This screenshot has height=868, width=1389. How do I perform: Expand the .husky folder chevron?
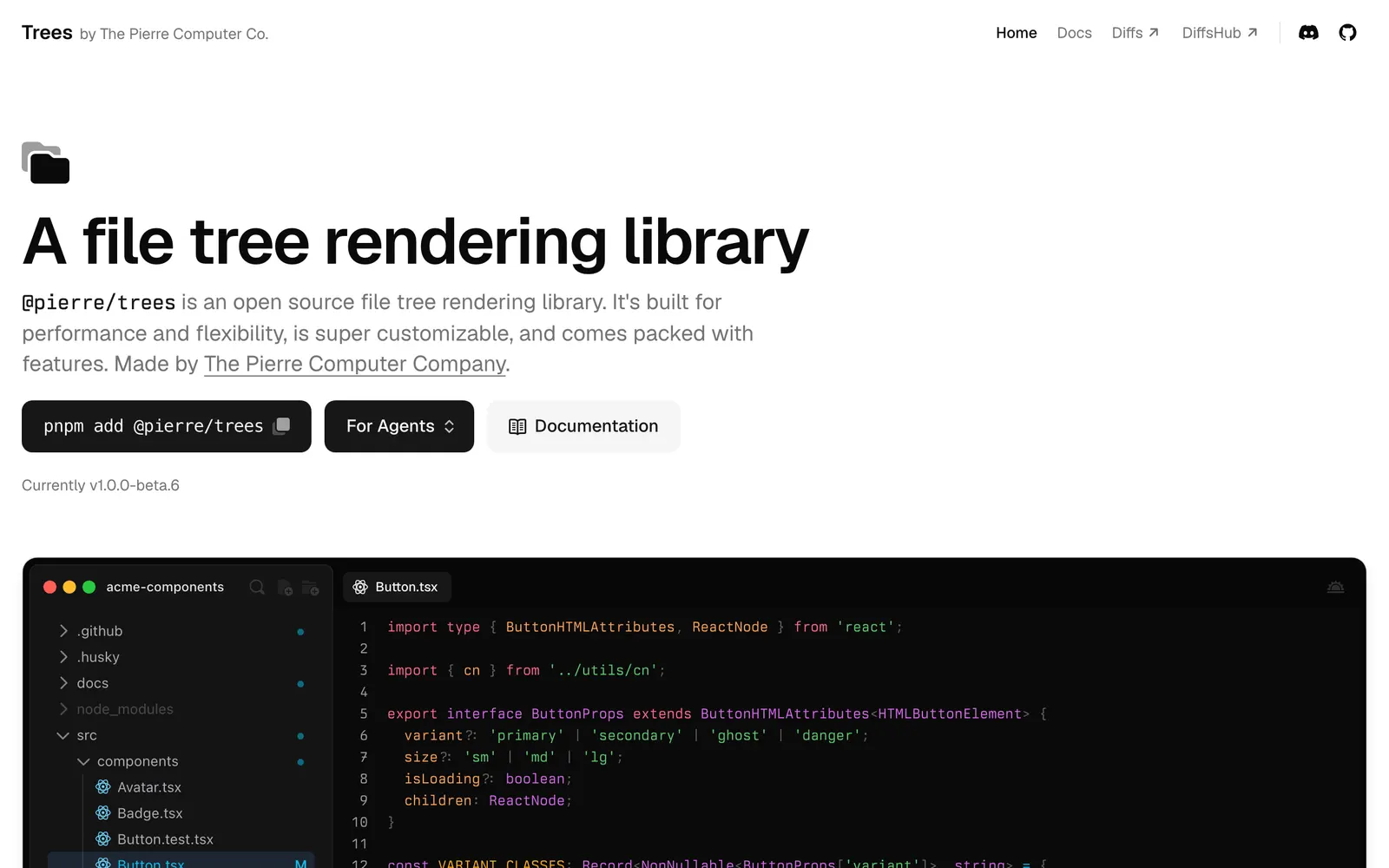63,657
